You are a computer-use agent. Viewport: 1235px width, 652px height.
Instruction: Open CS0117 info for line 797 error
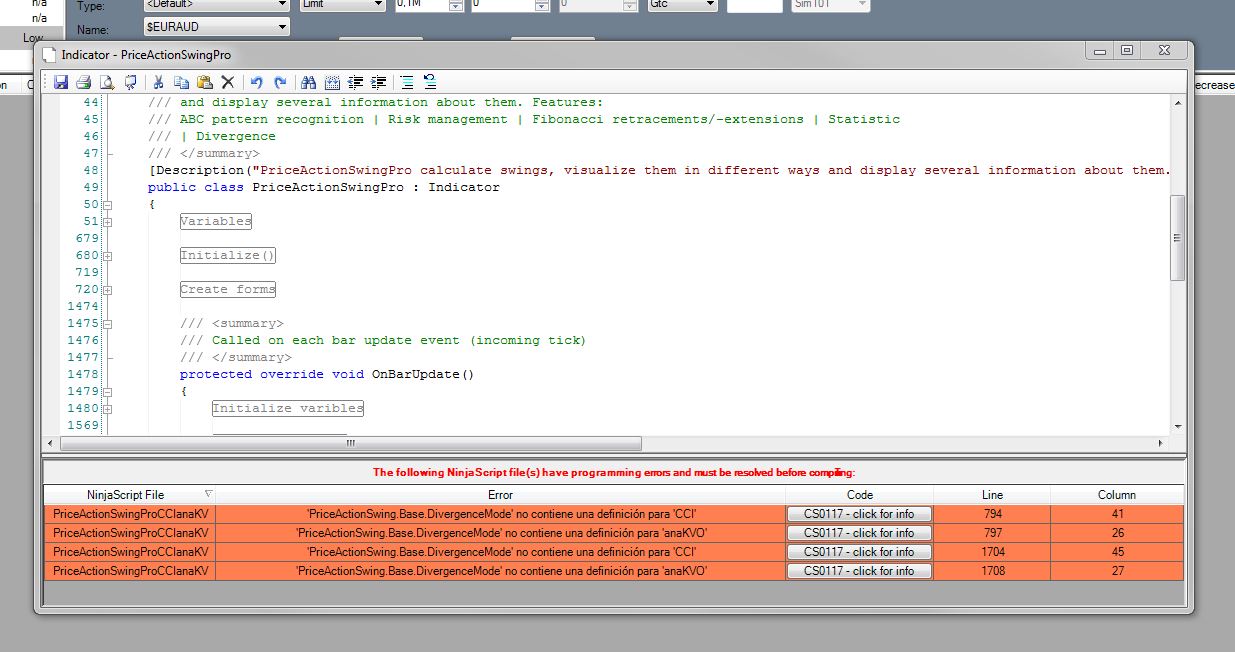[x=860, y=533]
